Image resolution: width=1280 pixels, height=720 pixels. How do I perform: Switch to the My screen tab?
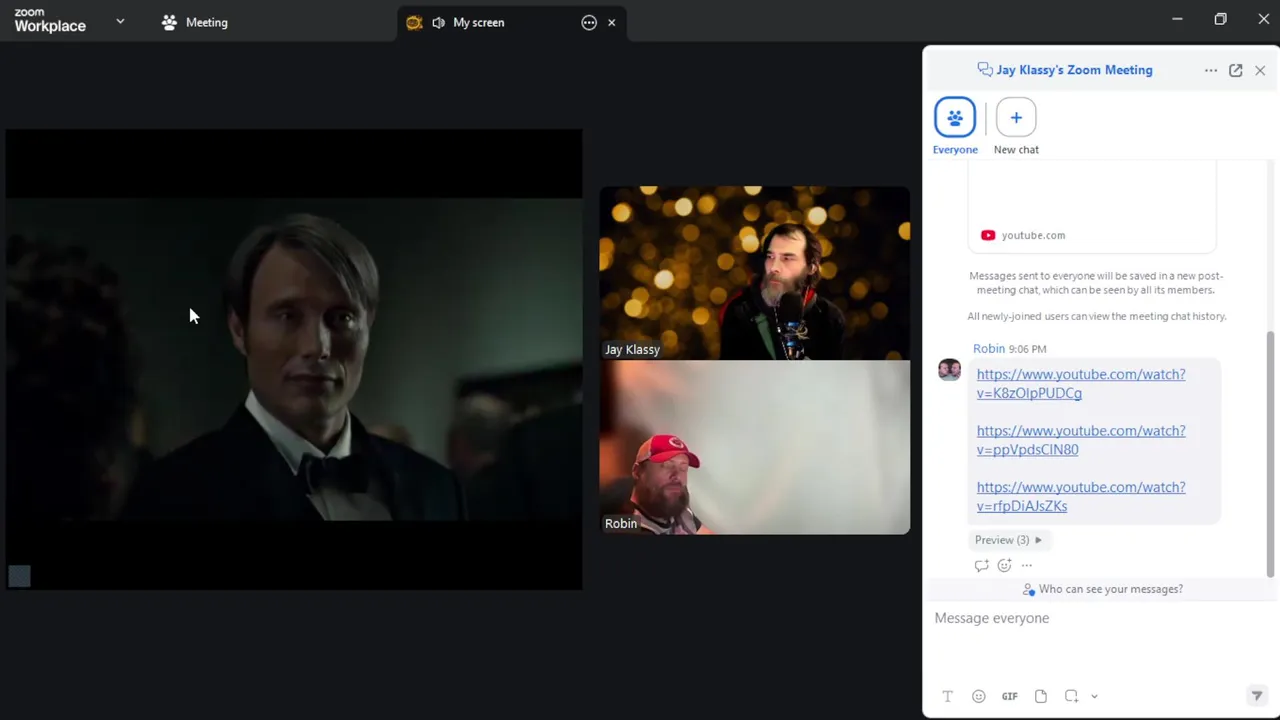point(478,22)
